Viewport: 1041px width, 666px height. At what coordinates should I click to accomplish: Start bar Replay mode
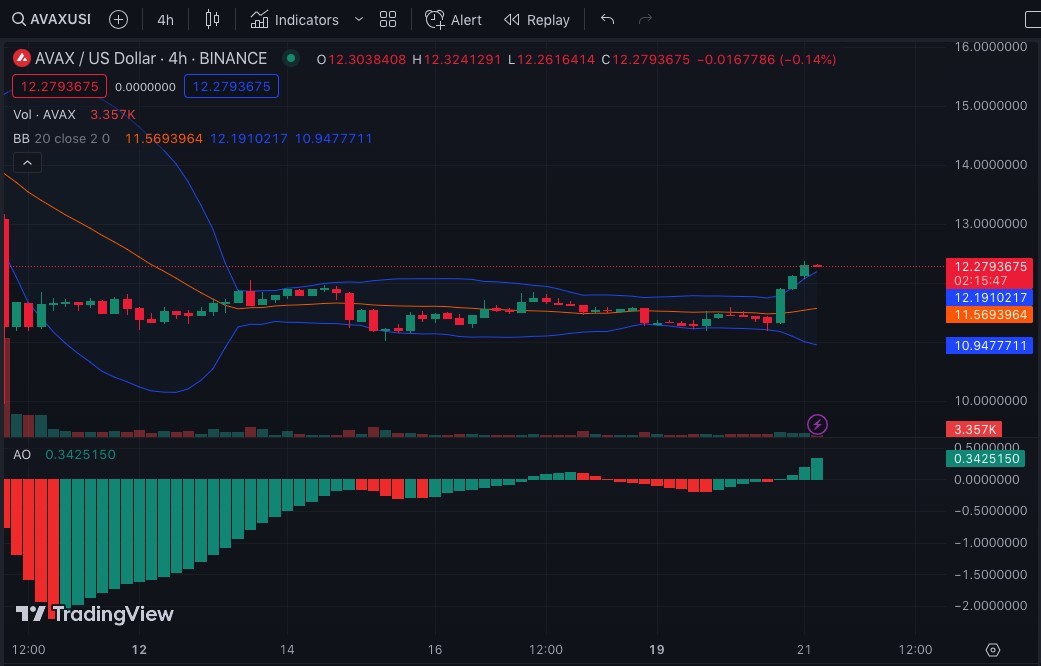[x=536, y=20]
